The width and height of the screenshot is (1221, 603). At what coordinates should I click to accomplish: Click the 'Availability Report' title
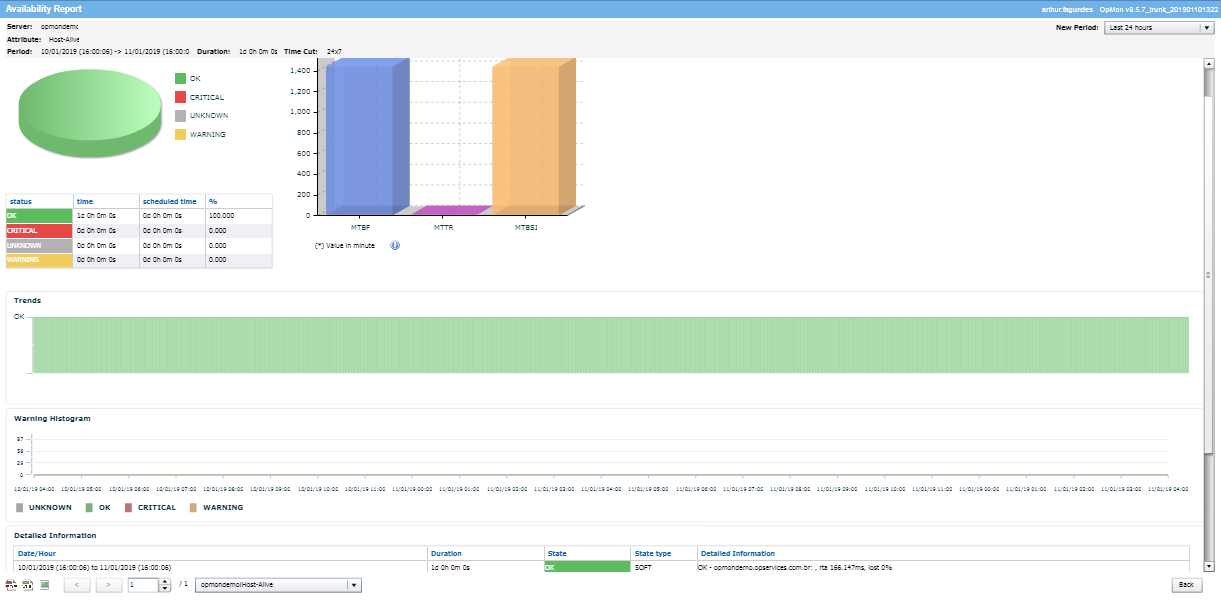(x=44, y=8)
